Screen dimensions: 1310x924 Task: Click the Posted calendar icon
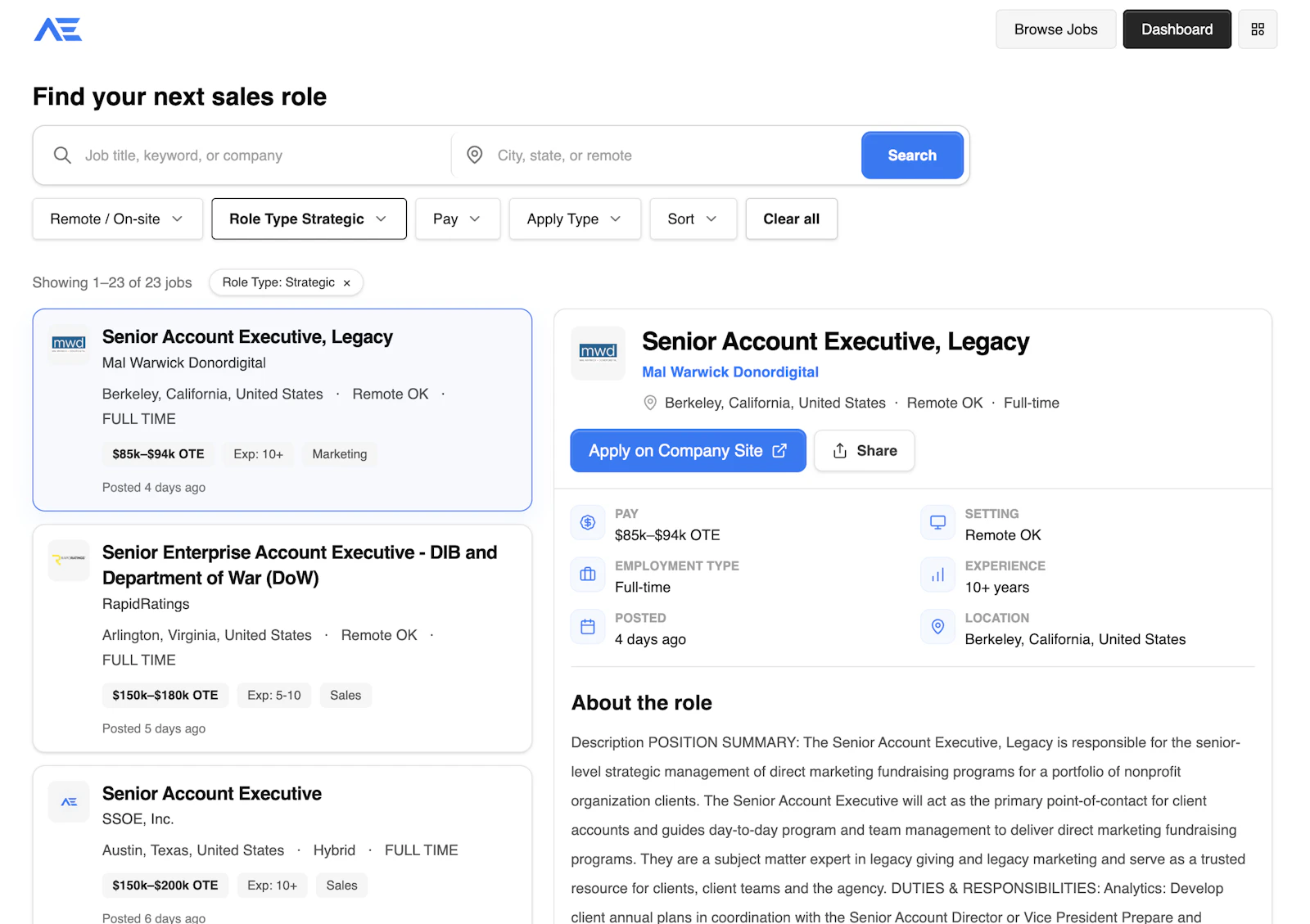[x=588, y=627]
